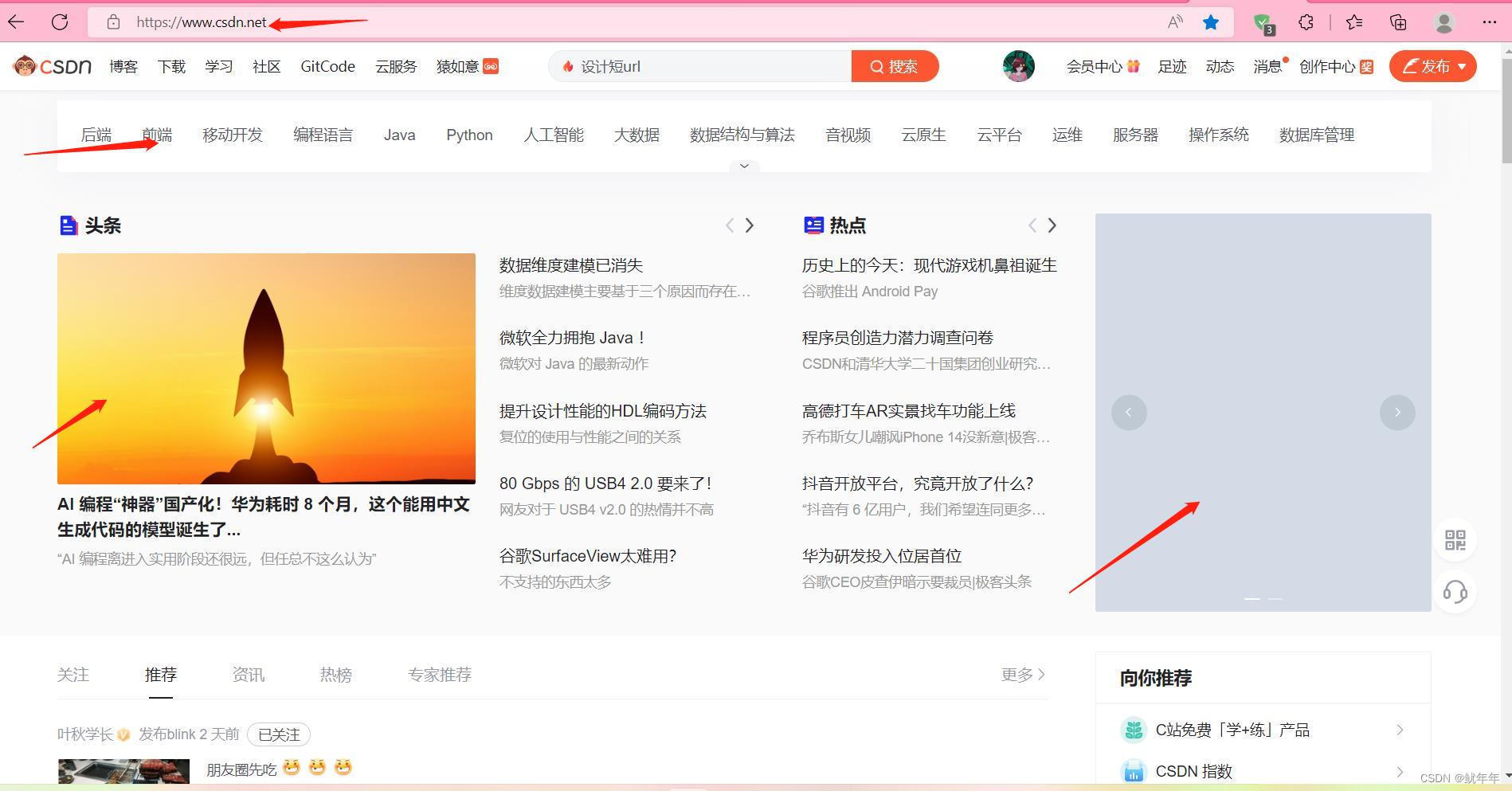
Task: Open the browser three-dot settings menu
Action: coord(1489,22)
